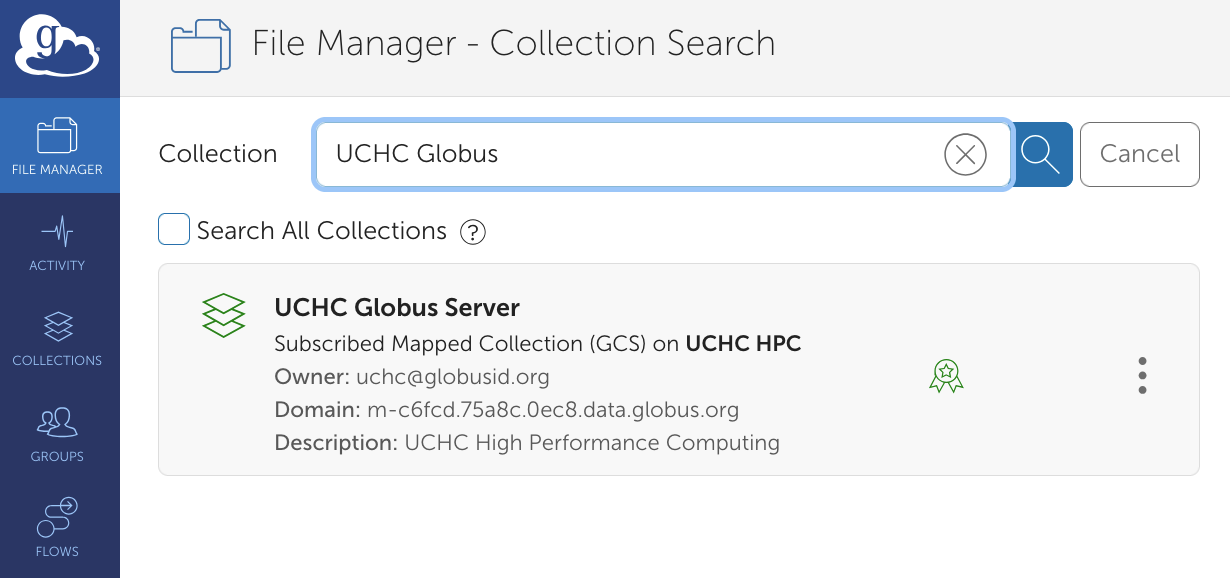This screenshot has height=578, width=1230.
Task: Click the green subscription ribbon badge
Action: coord(946,376)
